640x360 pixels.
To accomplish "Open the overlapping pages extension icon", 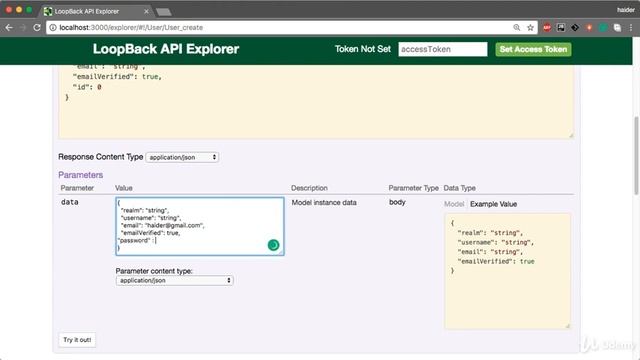I will [617, 27].
